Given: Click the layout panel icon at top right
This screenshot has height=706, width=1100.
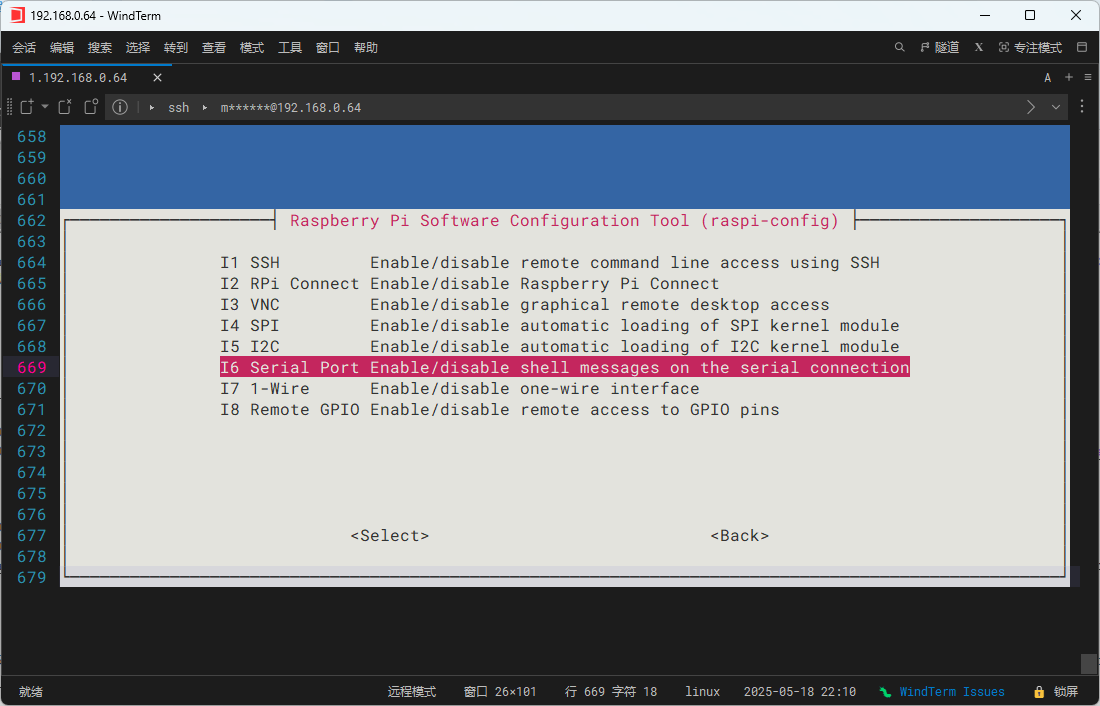Looking at the screenshot, I should click(x=1081, y=47).
